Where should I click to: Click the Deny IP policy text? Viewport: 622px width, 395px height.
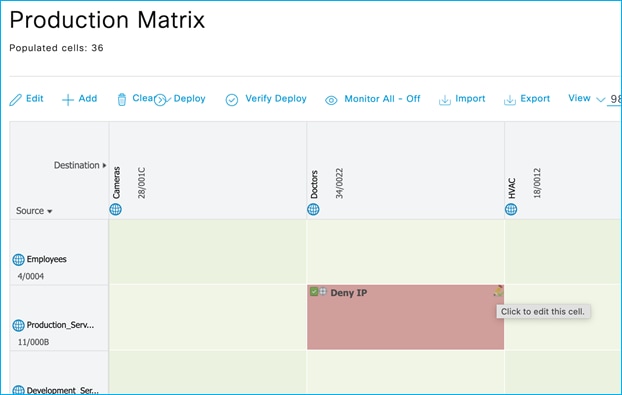(x=349, y=293)
